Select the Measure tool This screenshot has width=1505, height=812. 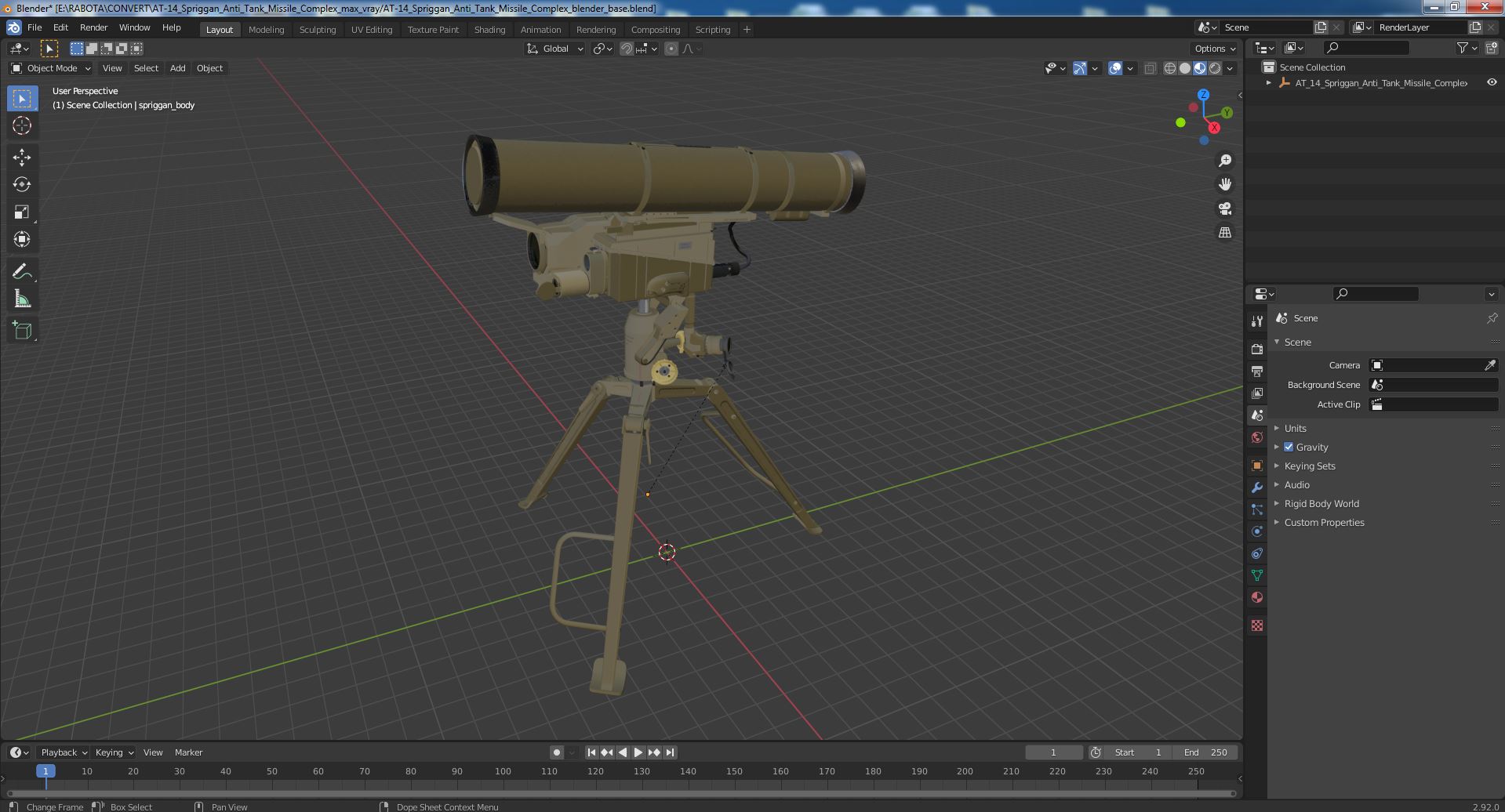22,299
